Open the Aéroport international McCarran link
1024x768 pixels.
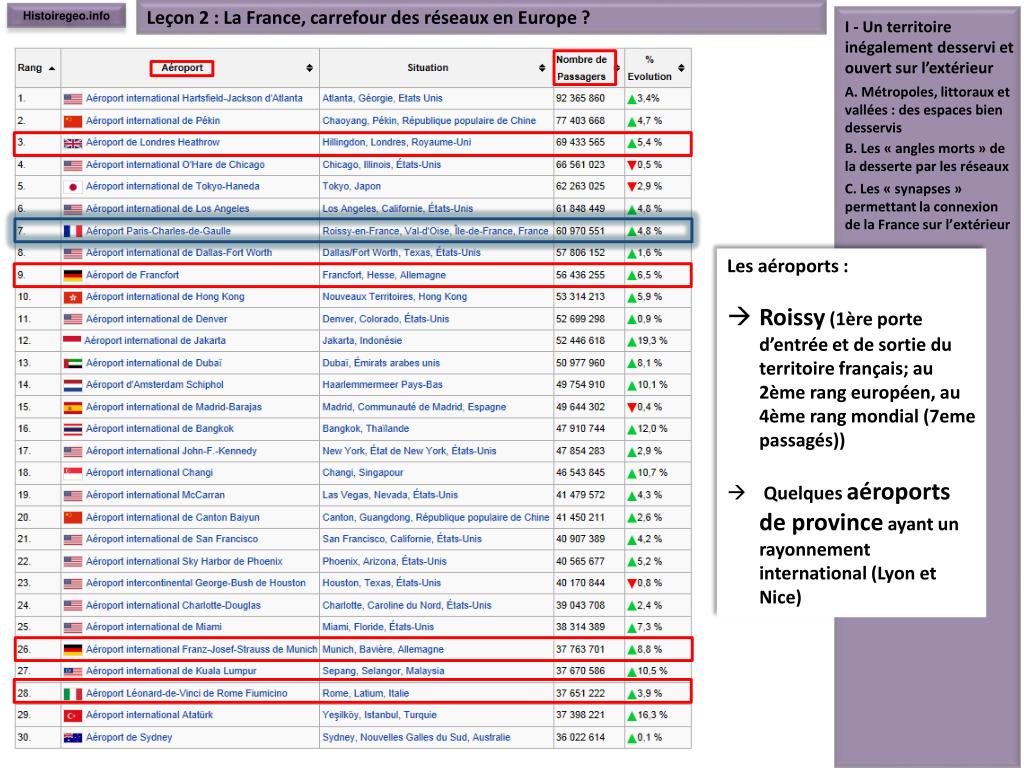click(x=155, y=495)
